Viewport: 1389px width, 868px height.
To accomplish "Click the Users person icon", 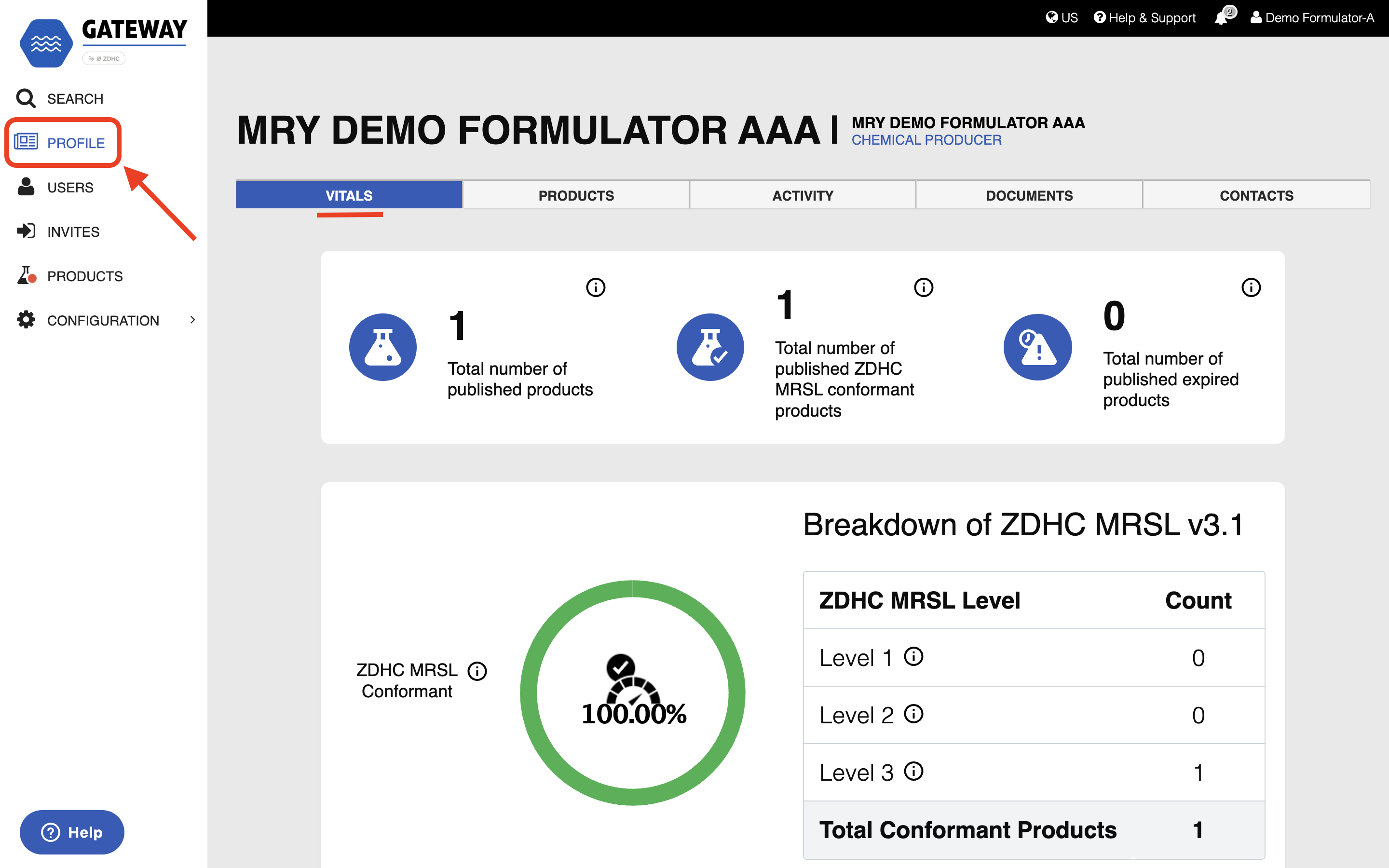I will click(26, 187).
